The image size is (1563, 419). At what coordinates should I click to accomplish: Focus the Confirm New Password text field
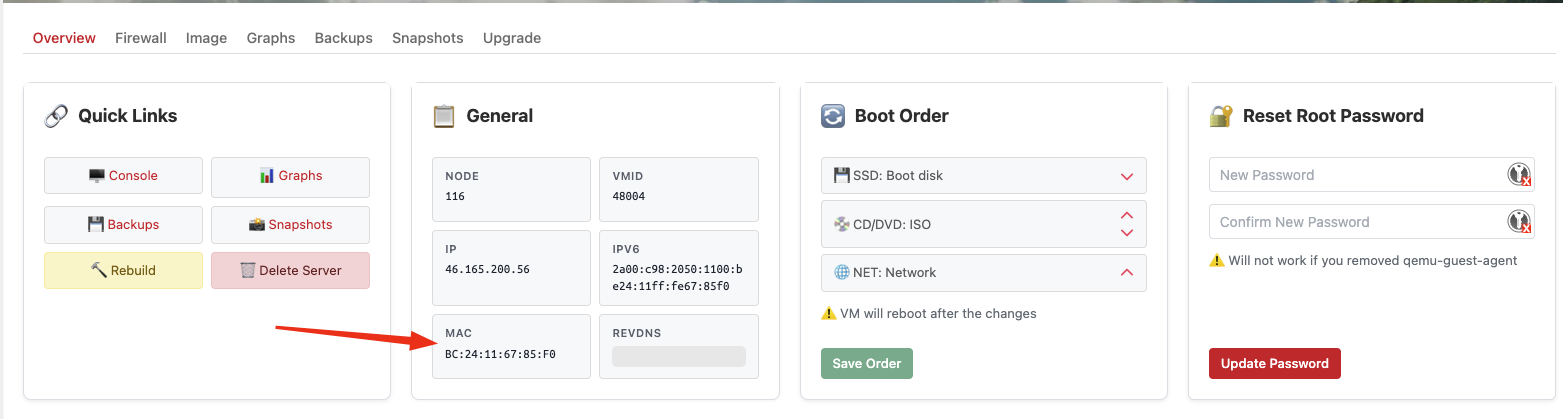pos(1355,222)
